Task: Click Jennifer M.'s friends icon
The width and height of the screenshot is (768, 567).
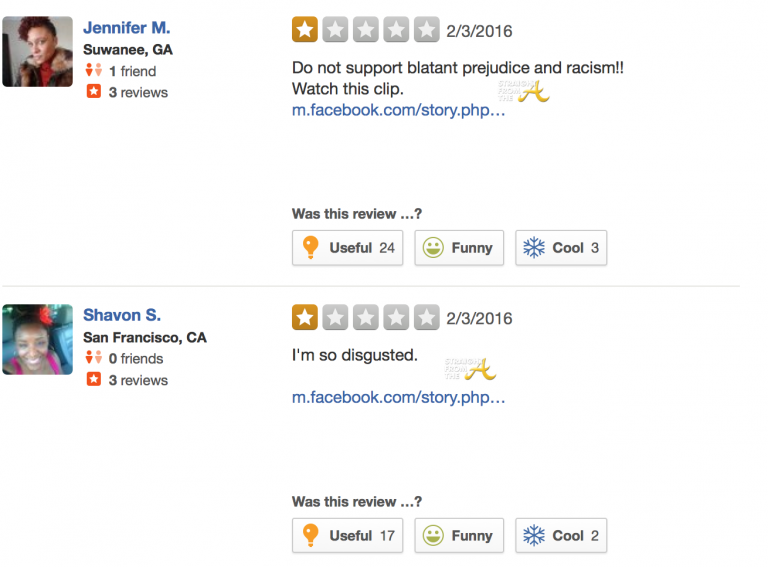Action: point(93,71)
